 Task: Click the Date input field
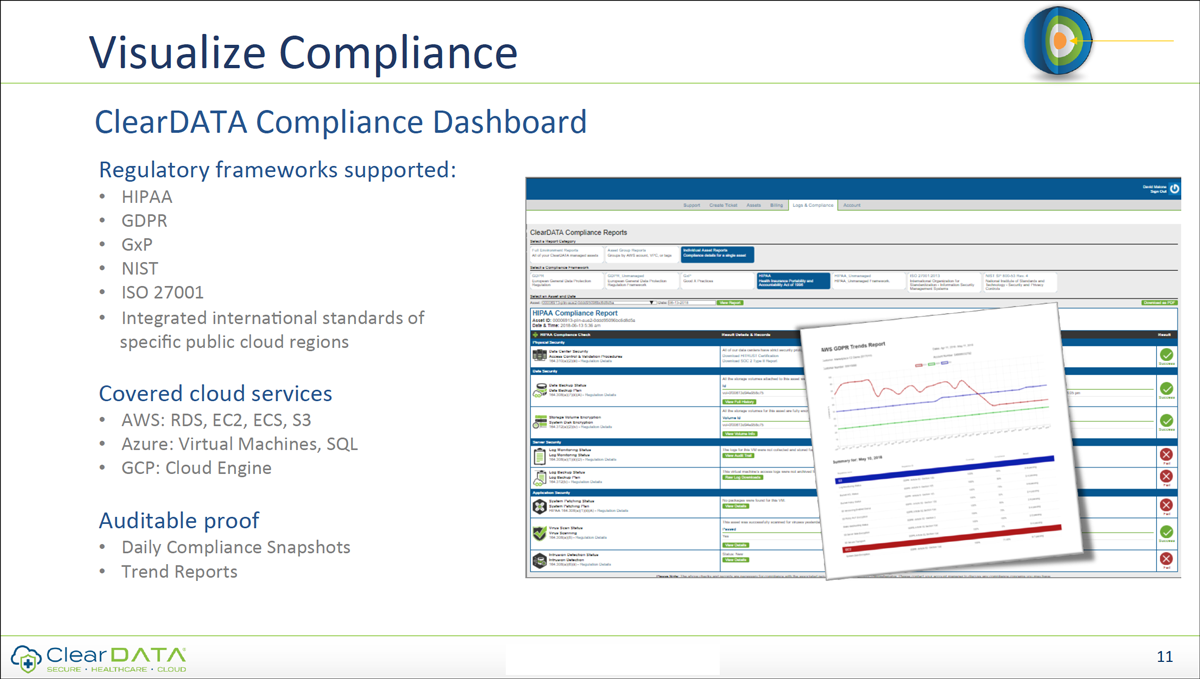coord(691,302)
